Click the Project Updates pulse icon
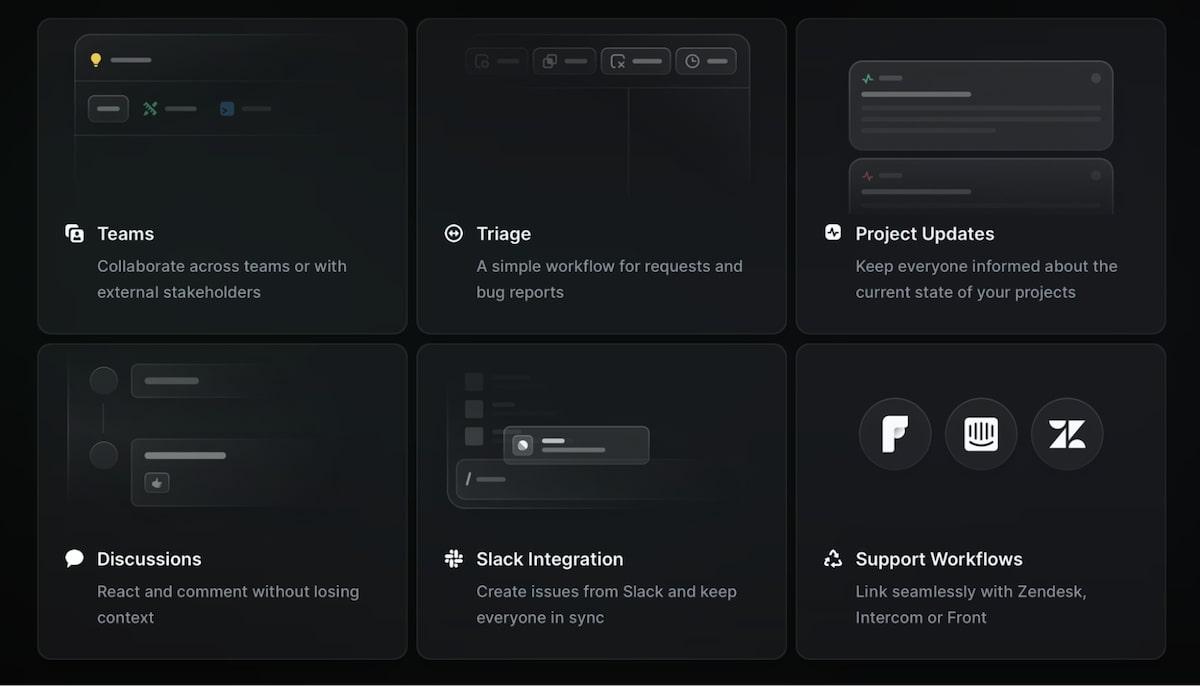 (833, 233)
